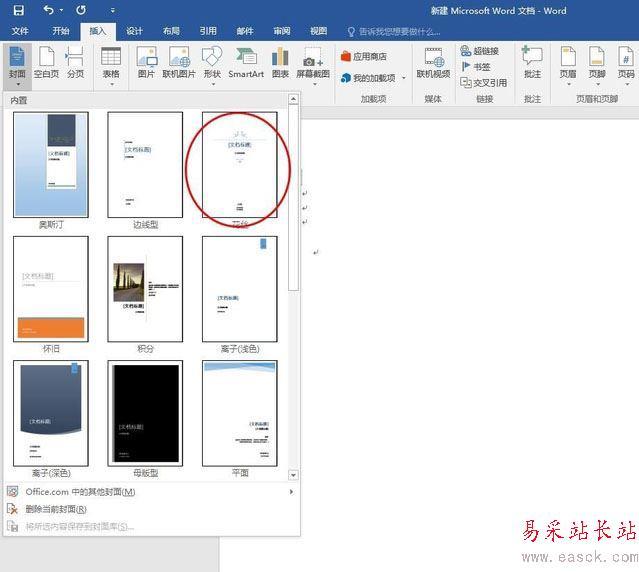This screenshot has height=572, width=639.
Task: Select 删除当前封面 menu entry
Action: [x=151, y=509]
